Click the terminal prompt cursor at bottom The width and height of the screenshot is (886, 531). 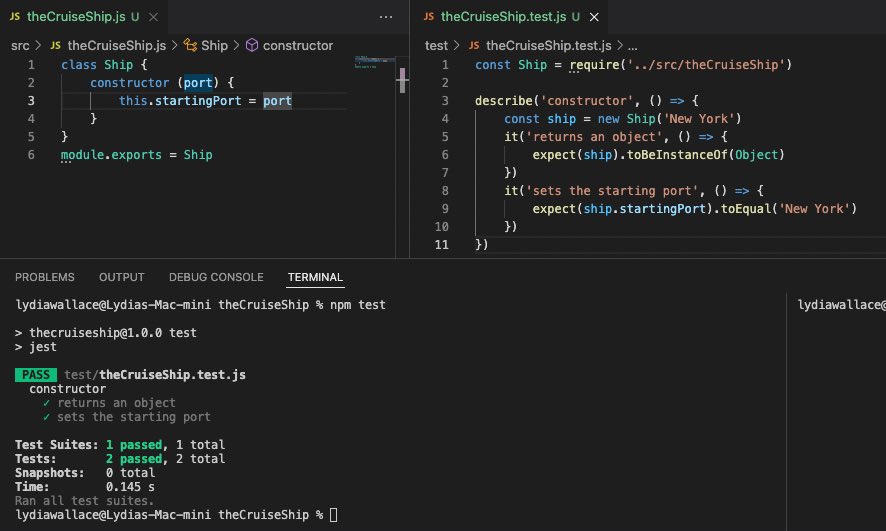tap(333, 515)
